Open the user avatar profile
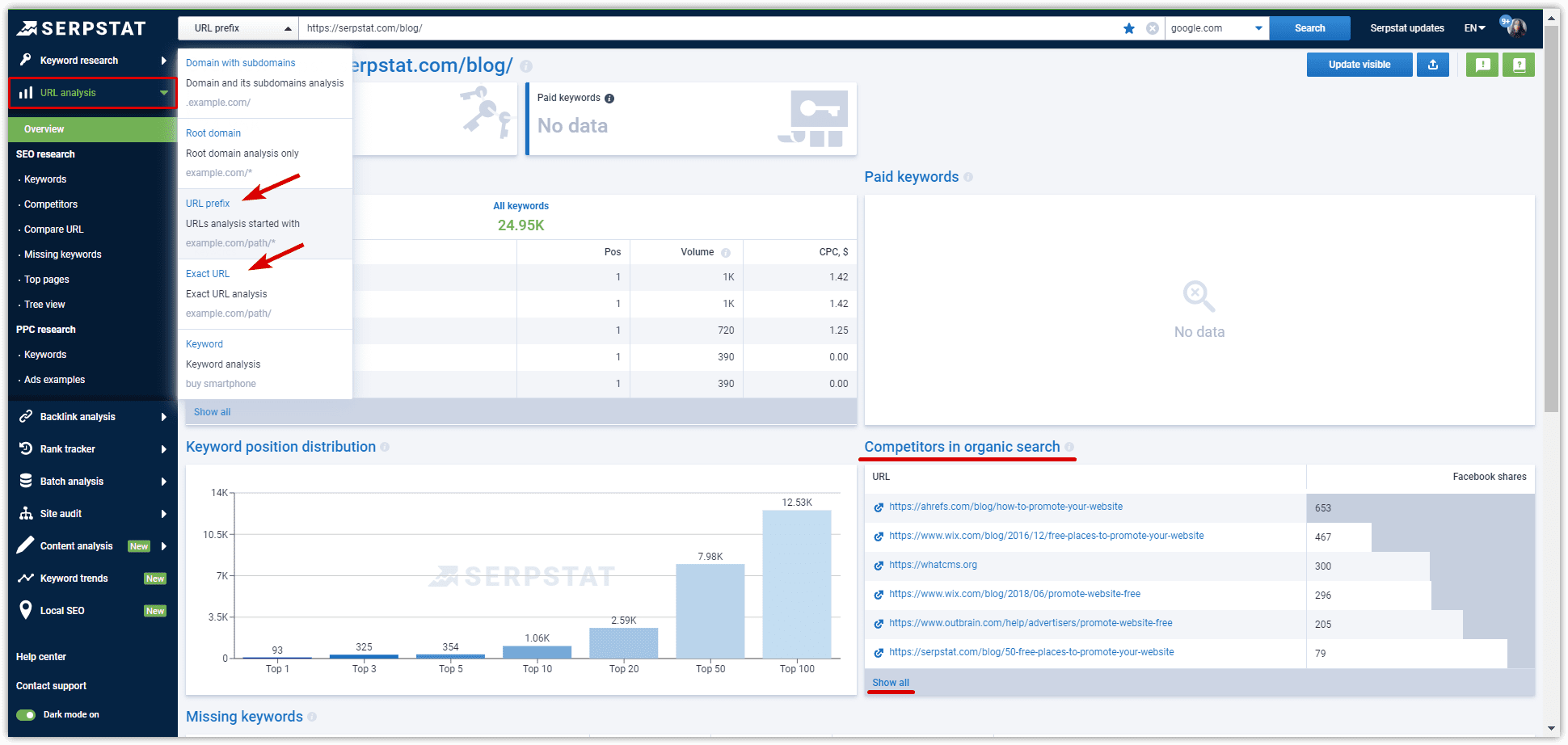Viewport: 1568px width, 745px height. click(x=1516, y=27)
